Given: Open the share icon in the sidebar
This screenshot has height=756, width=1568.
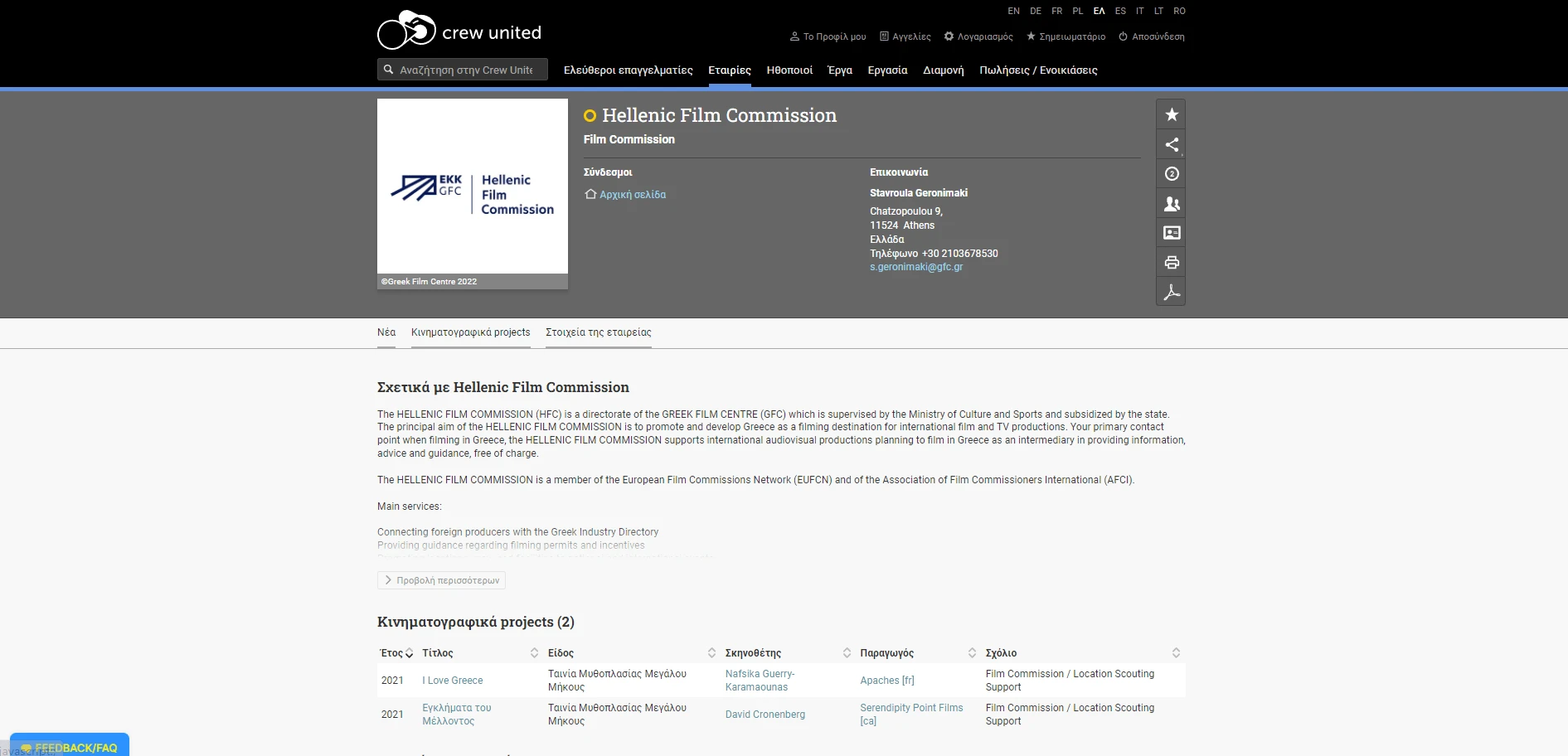Looking at the screenshot, I should click(x=1171, y=144).
